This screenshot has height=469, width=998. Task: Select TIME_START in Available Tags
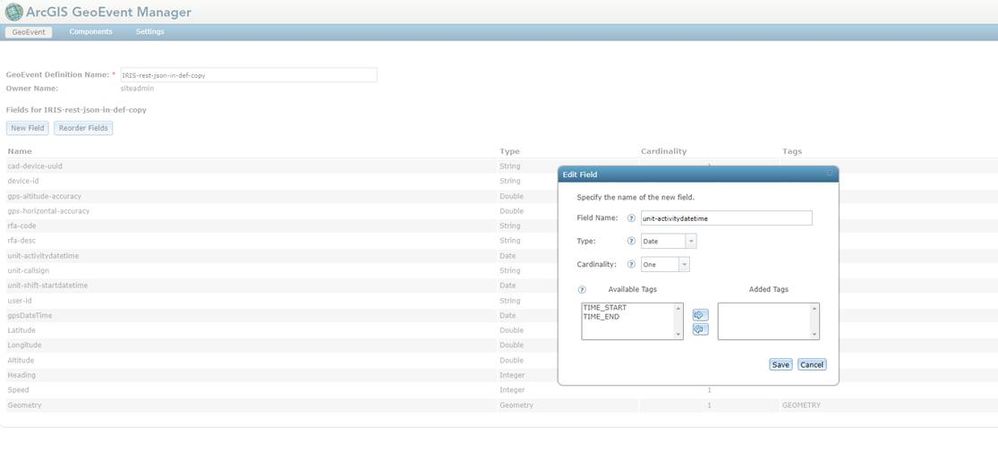(x=605, y=308)
